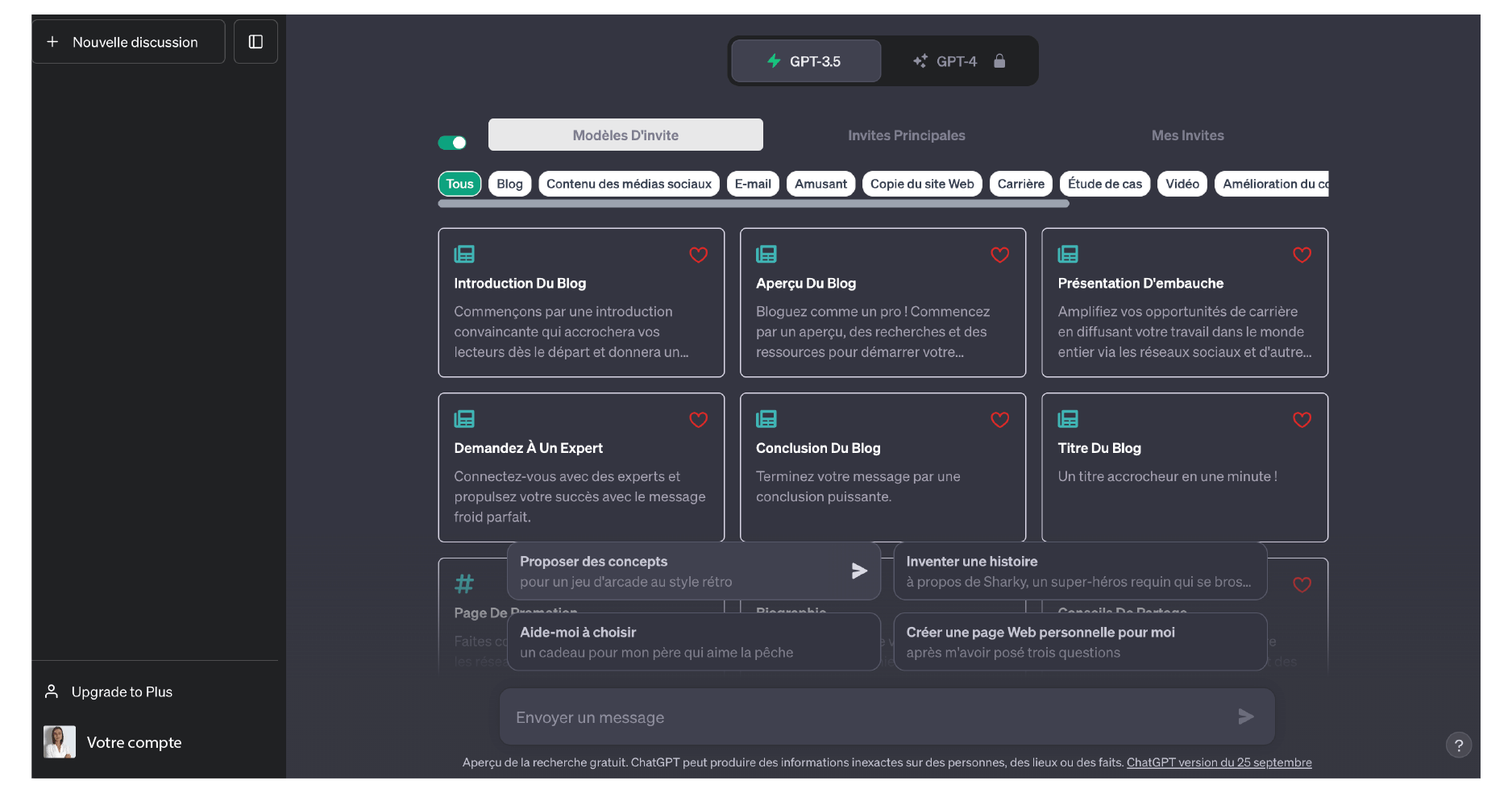Open ChatGPT version du 25 septembre link

(1219, 762)
